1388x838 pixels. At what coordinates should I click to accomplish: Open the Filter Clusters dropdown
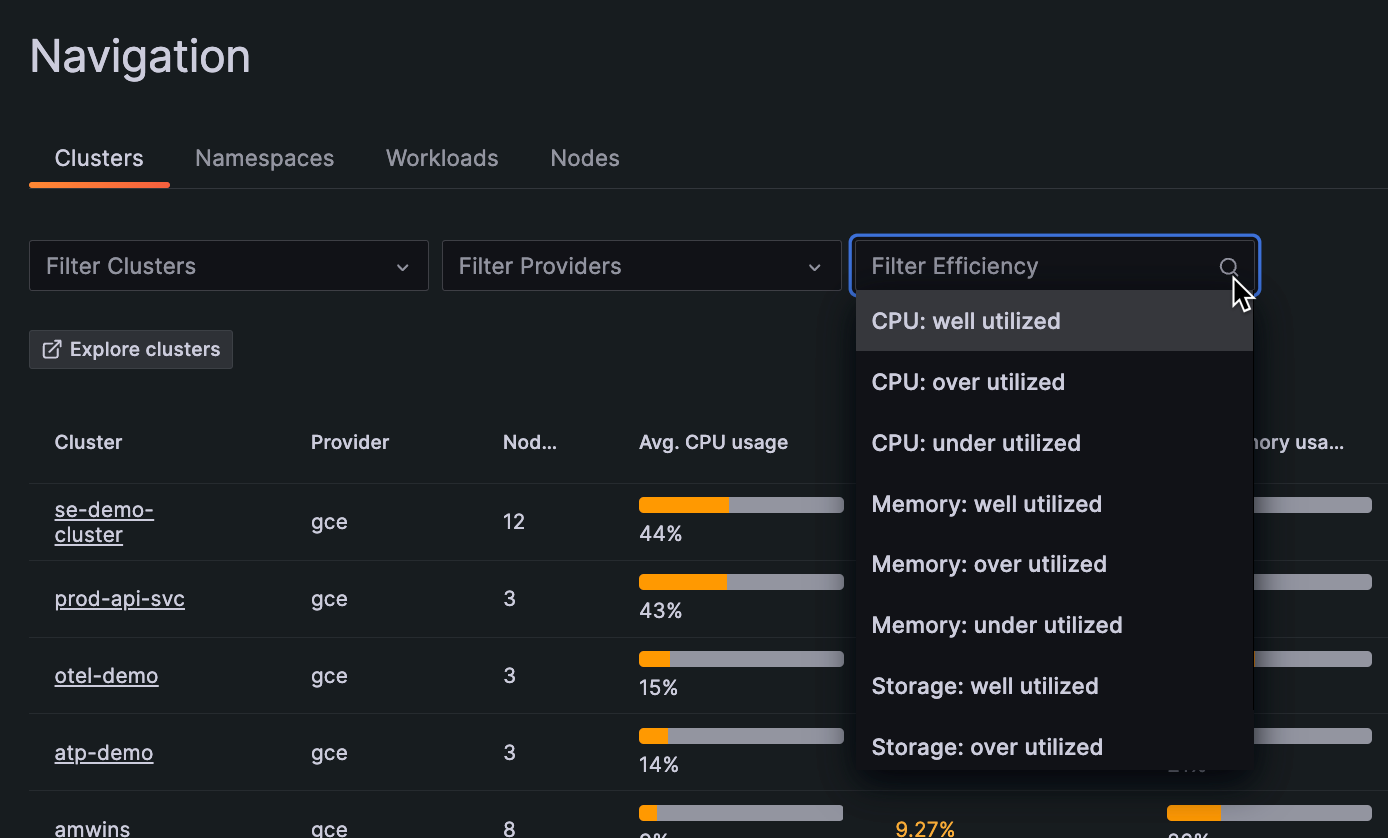pyautogui.click(x=228, y=266)
